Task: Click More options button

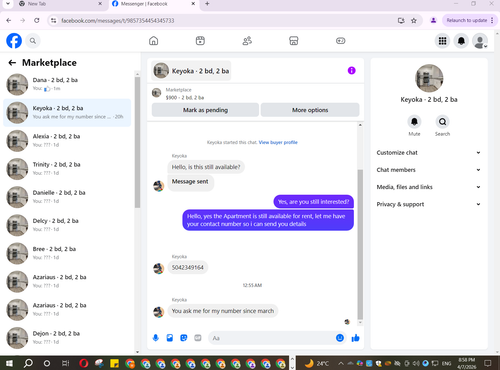Action: click(310, 110)
